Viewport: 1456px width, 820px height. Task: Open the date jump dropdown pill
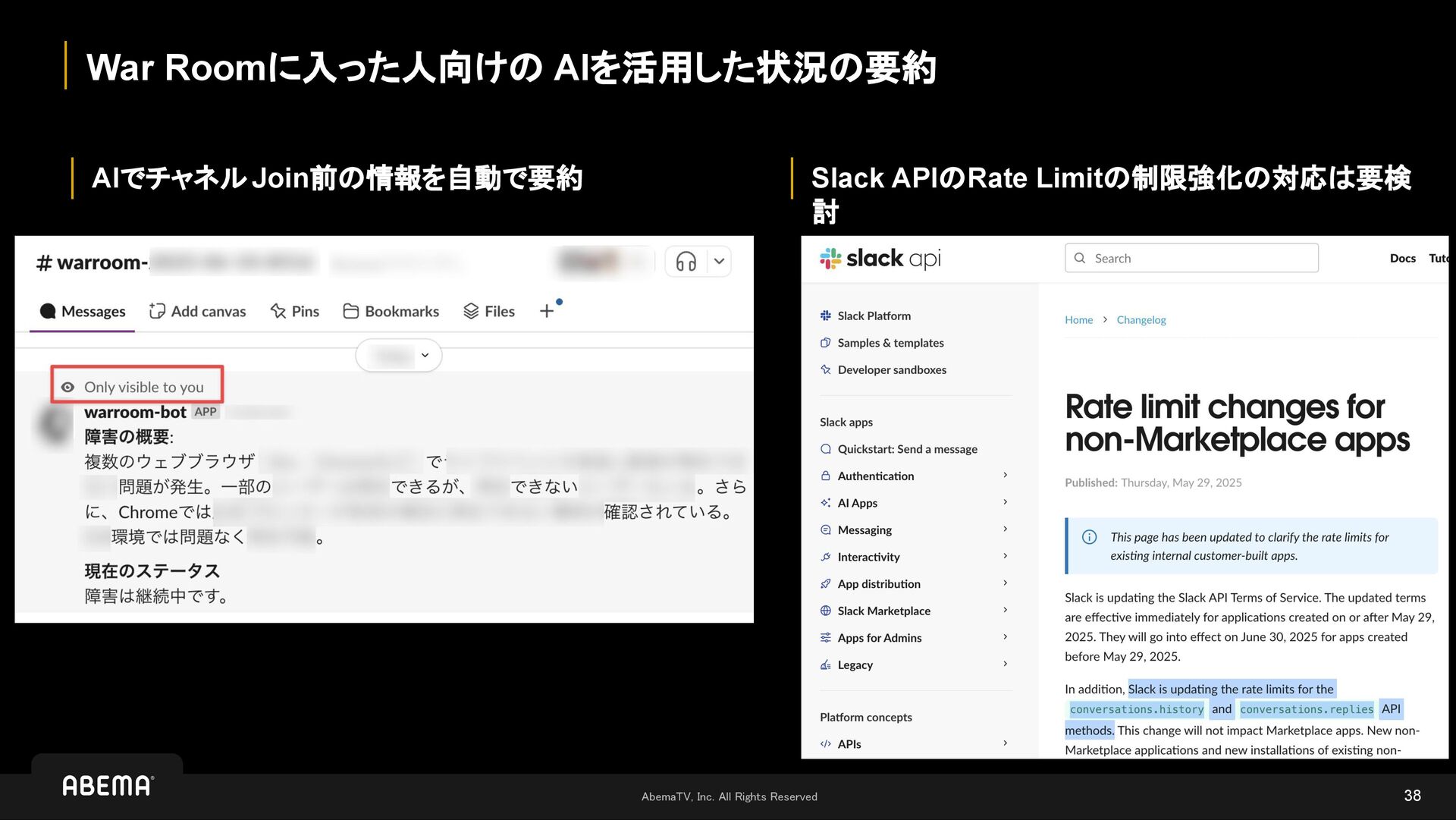(399, 355)
